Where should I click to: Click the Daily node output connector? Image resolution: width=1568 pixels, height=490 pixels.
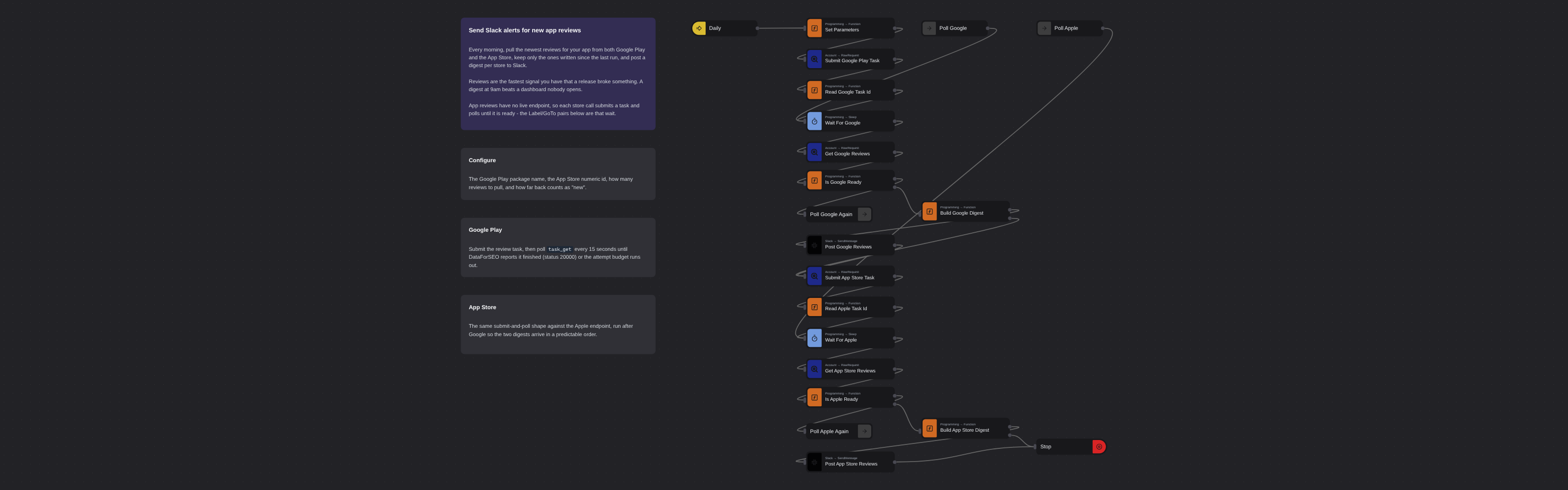(757, 28)
